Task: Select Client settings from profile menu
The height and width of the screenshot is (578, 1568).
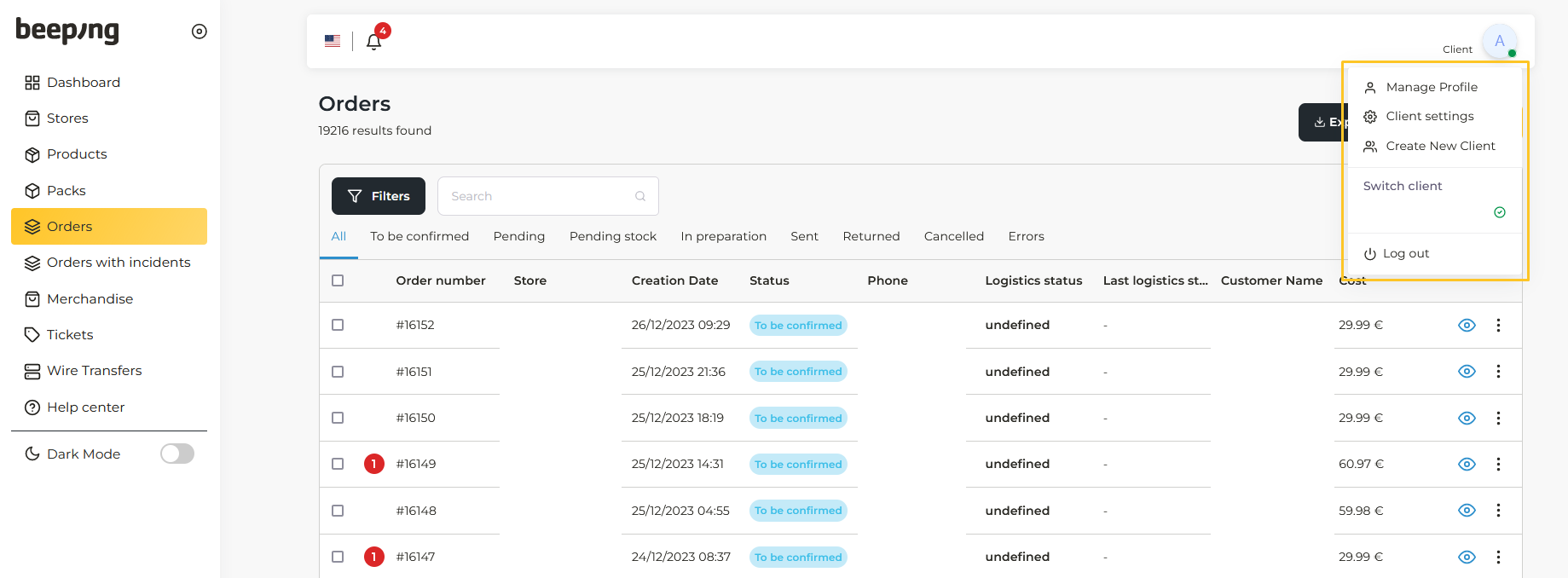Action: (x=1429, y=116)
